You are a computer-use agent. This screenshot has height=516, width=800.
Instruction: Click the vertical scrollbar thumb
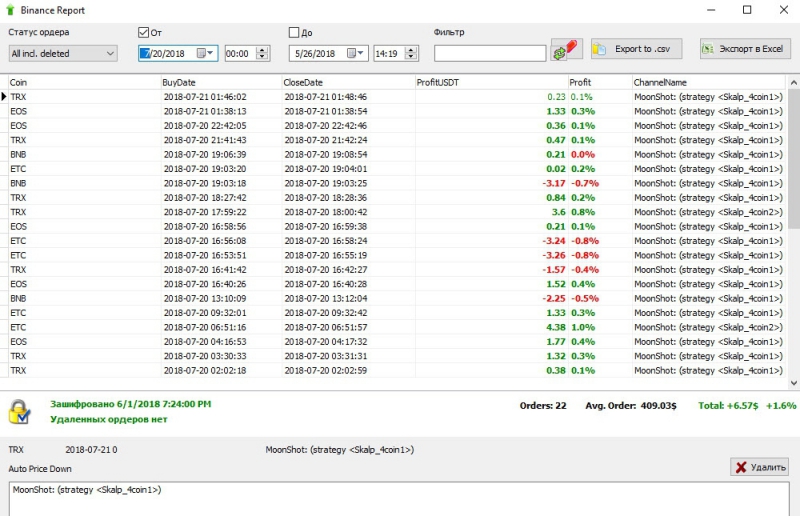point(793,159)
